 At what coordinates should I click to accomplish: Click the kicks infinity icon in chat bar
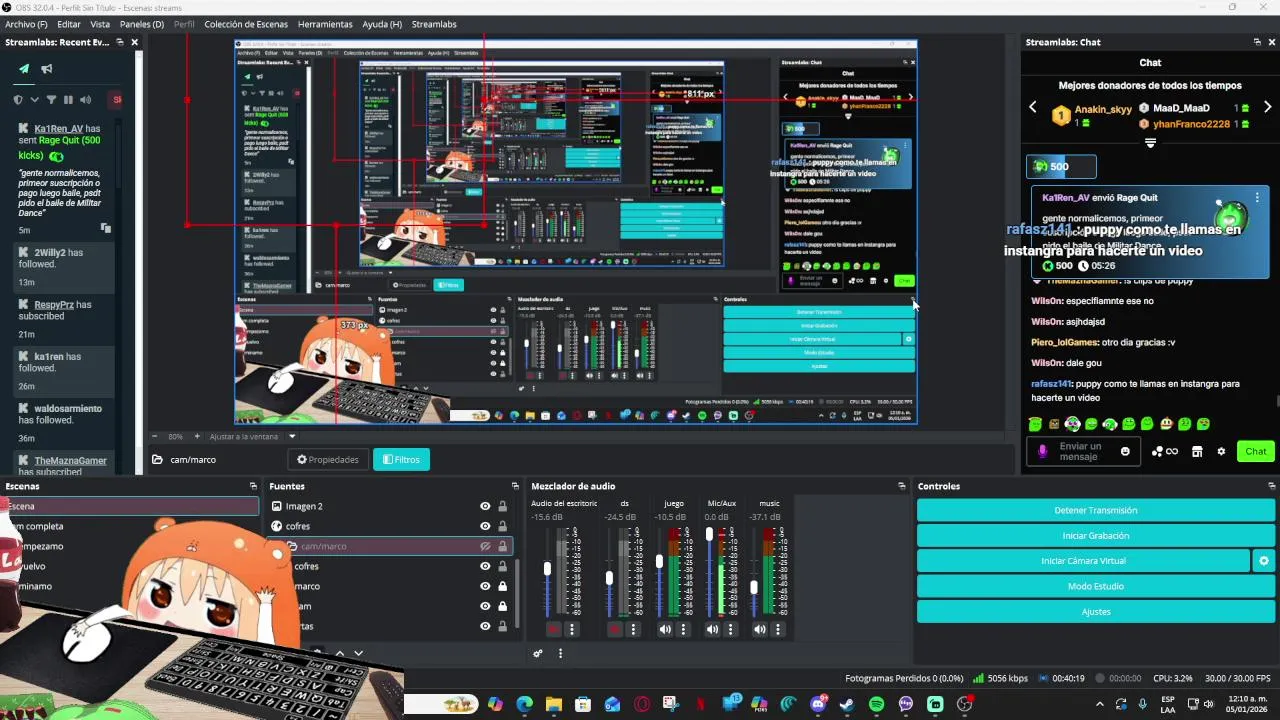click(x=1165, y=452)
